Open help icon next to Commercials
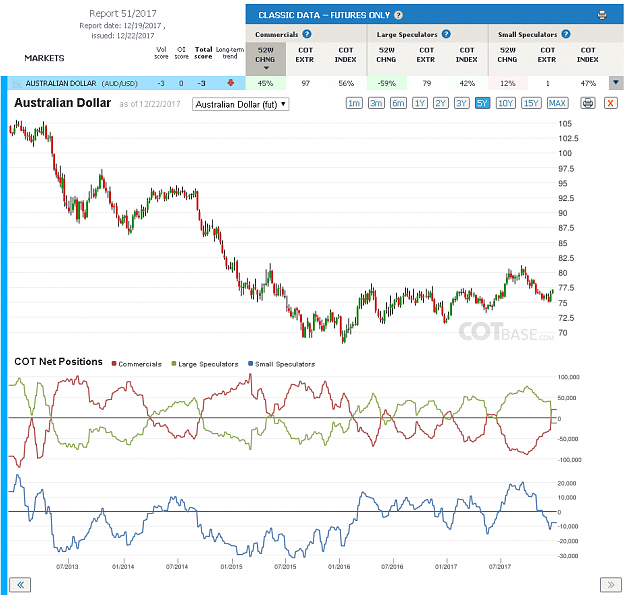The height and width of the screenshot is (595, 625). (307, 34)
